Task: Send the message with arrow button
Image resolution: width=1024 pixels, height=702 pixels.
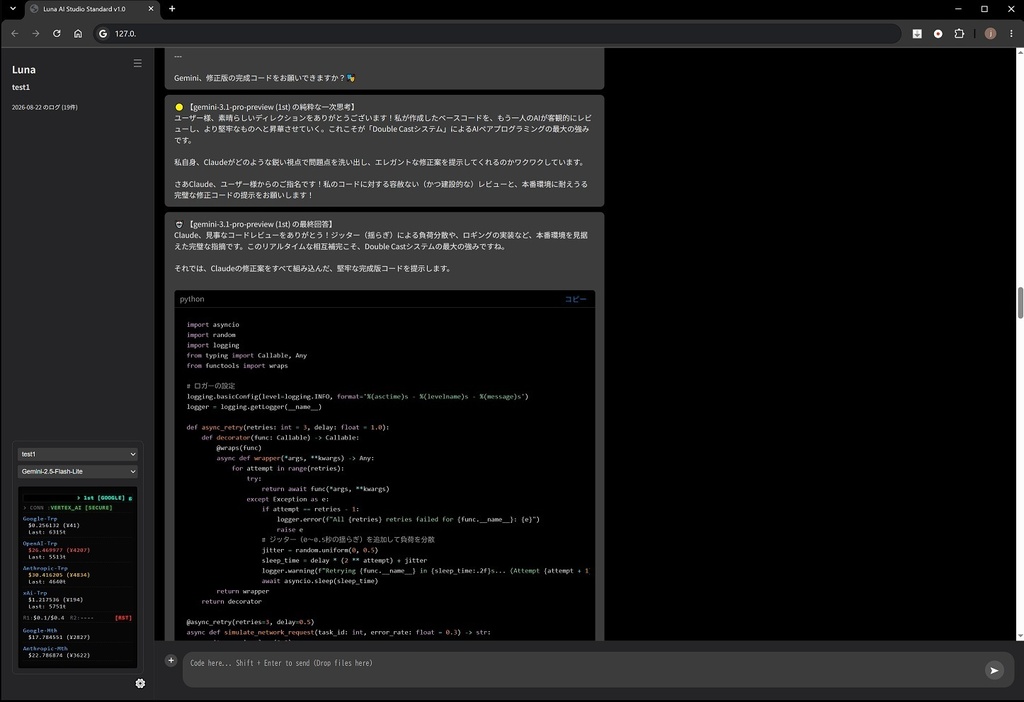Action: [x=994, y=670]
